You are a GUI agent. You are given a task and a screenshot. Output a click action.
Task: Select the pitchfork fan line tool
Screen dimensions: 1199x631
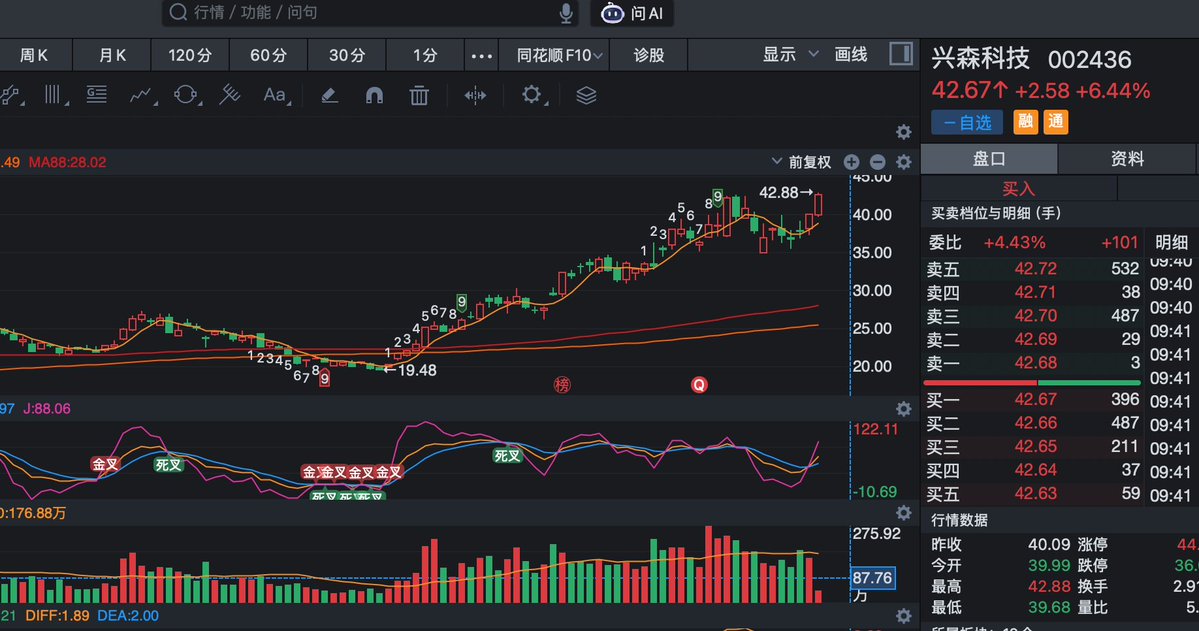point(229,94)
